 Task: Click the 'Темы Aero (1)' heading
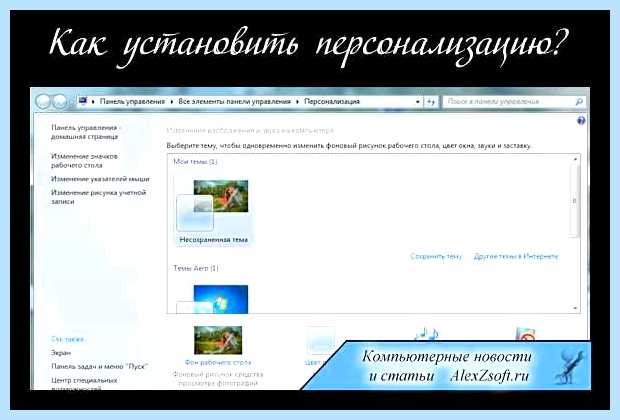tap(196, 268)
